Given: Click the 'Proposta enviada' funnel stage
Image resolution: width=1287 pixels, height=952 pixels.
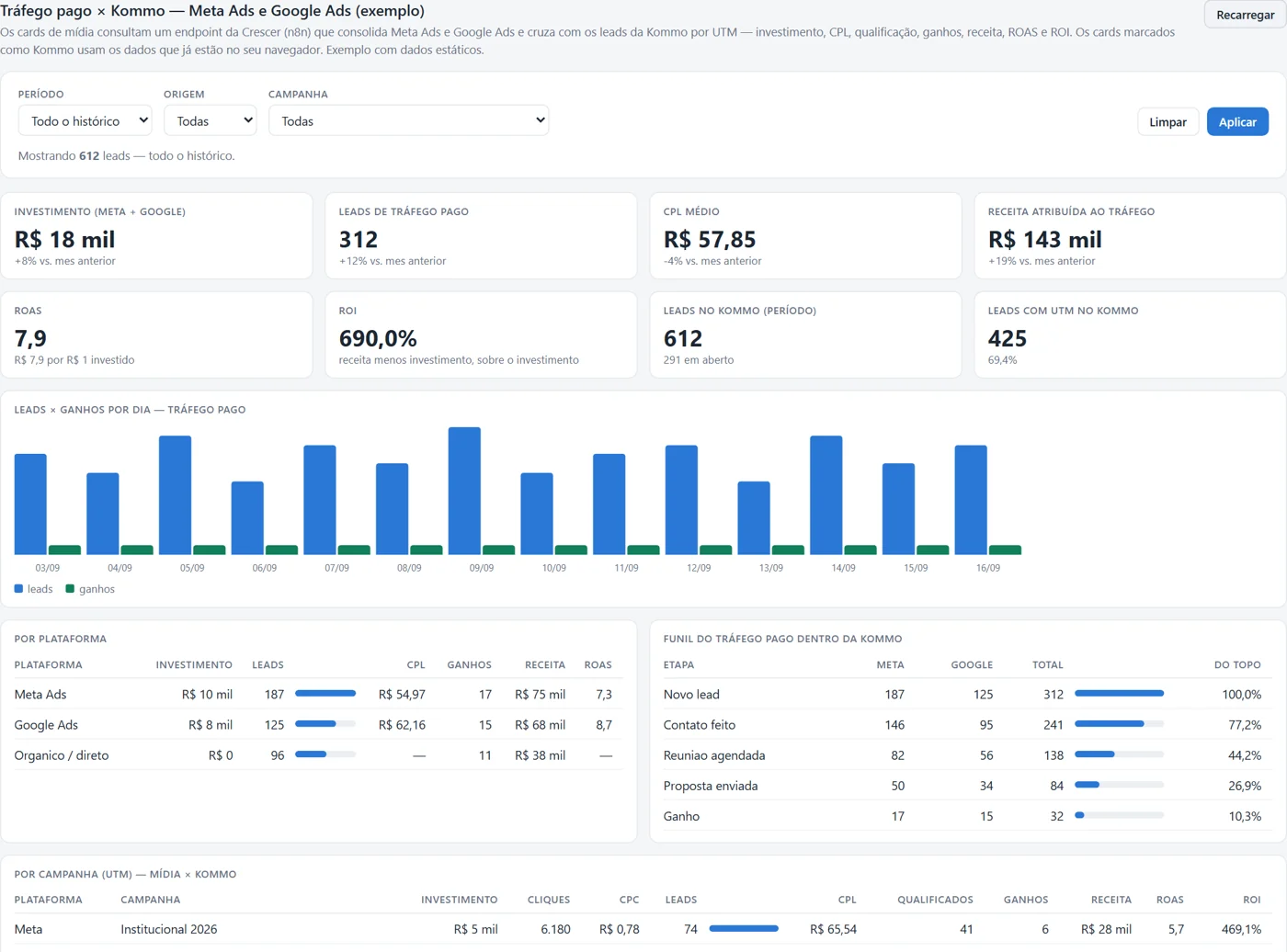Looking at the screenshot, I should (x=711, y=785).
